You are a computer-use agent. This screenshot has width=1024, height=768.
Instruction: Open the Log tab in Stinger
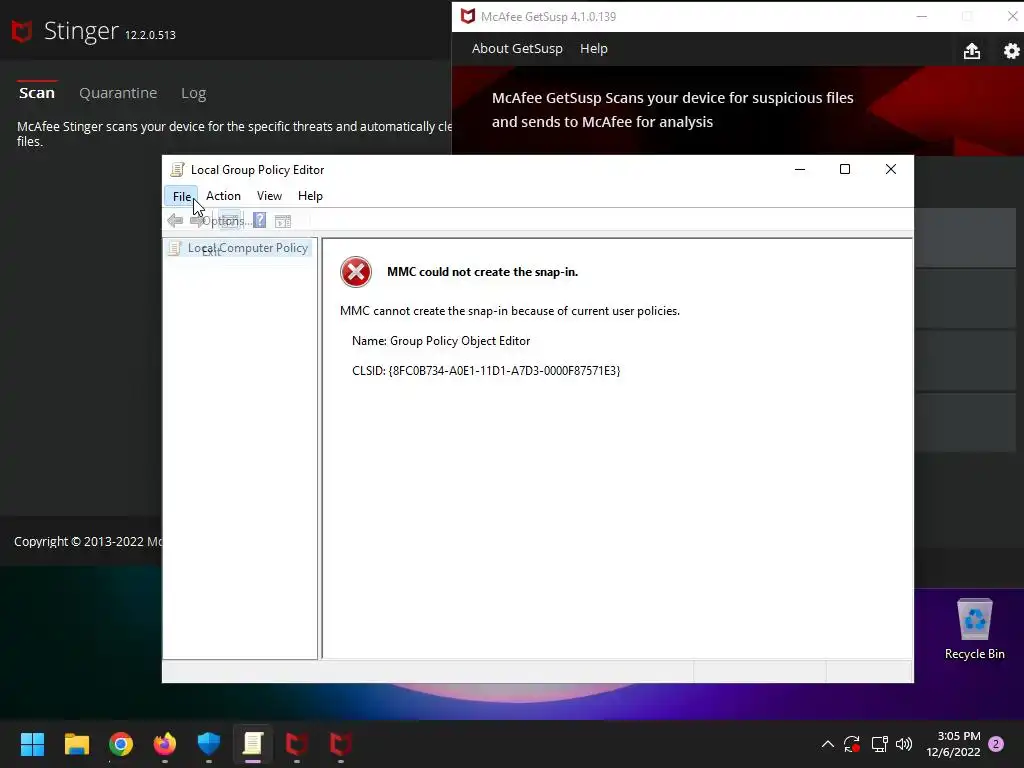[193, 93]
